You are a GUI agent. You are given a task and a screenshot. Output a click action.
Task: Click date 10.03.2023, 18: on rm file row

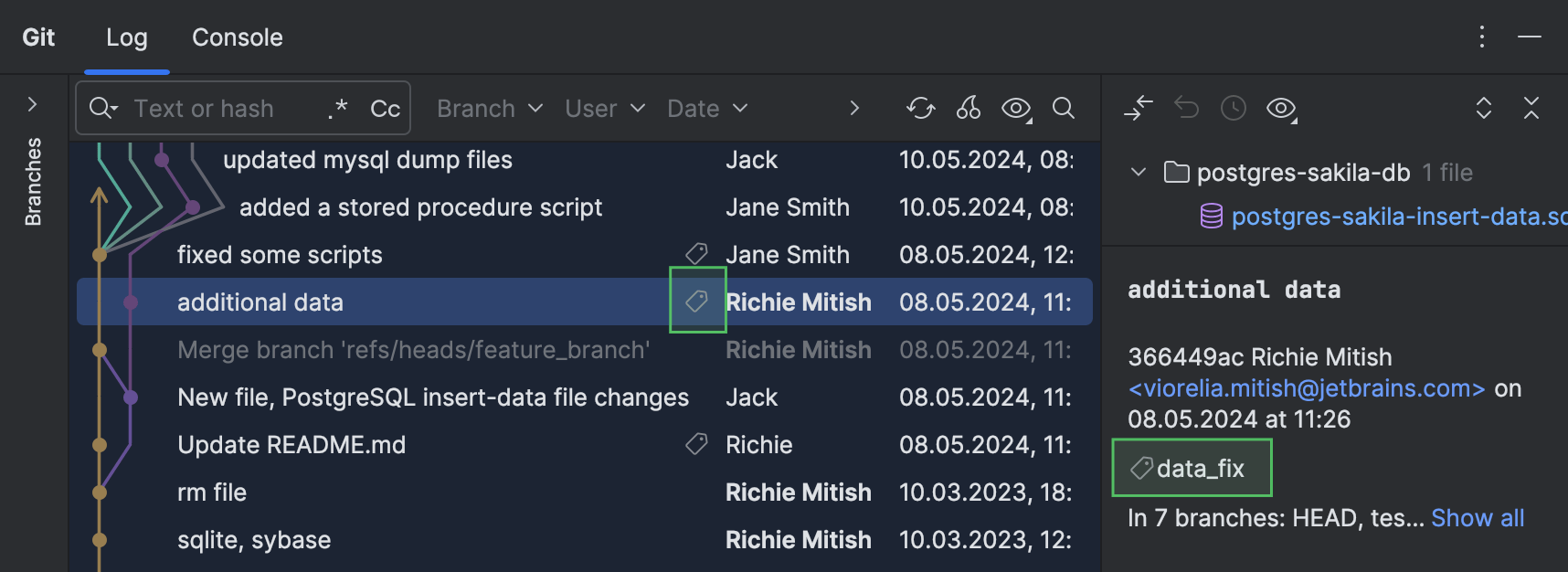[985, 493]
